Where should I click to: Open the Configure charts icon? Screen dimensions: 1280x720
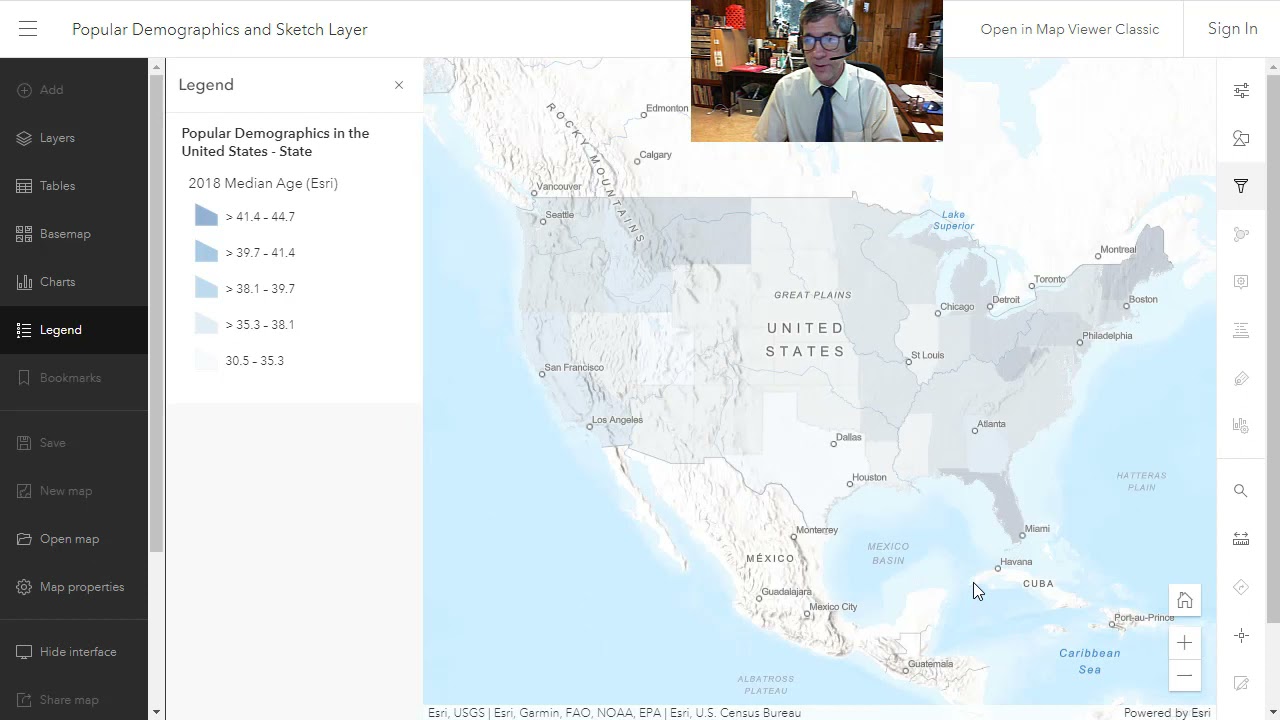coord(1241,426)
